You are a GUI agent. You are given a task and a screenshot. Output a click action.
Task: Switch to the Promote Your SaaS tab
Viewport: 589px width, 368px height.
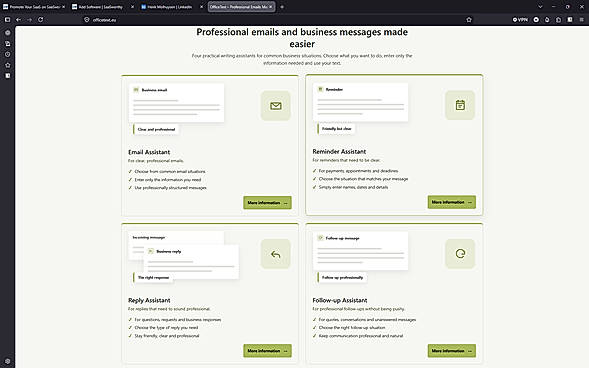(34, 7)
